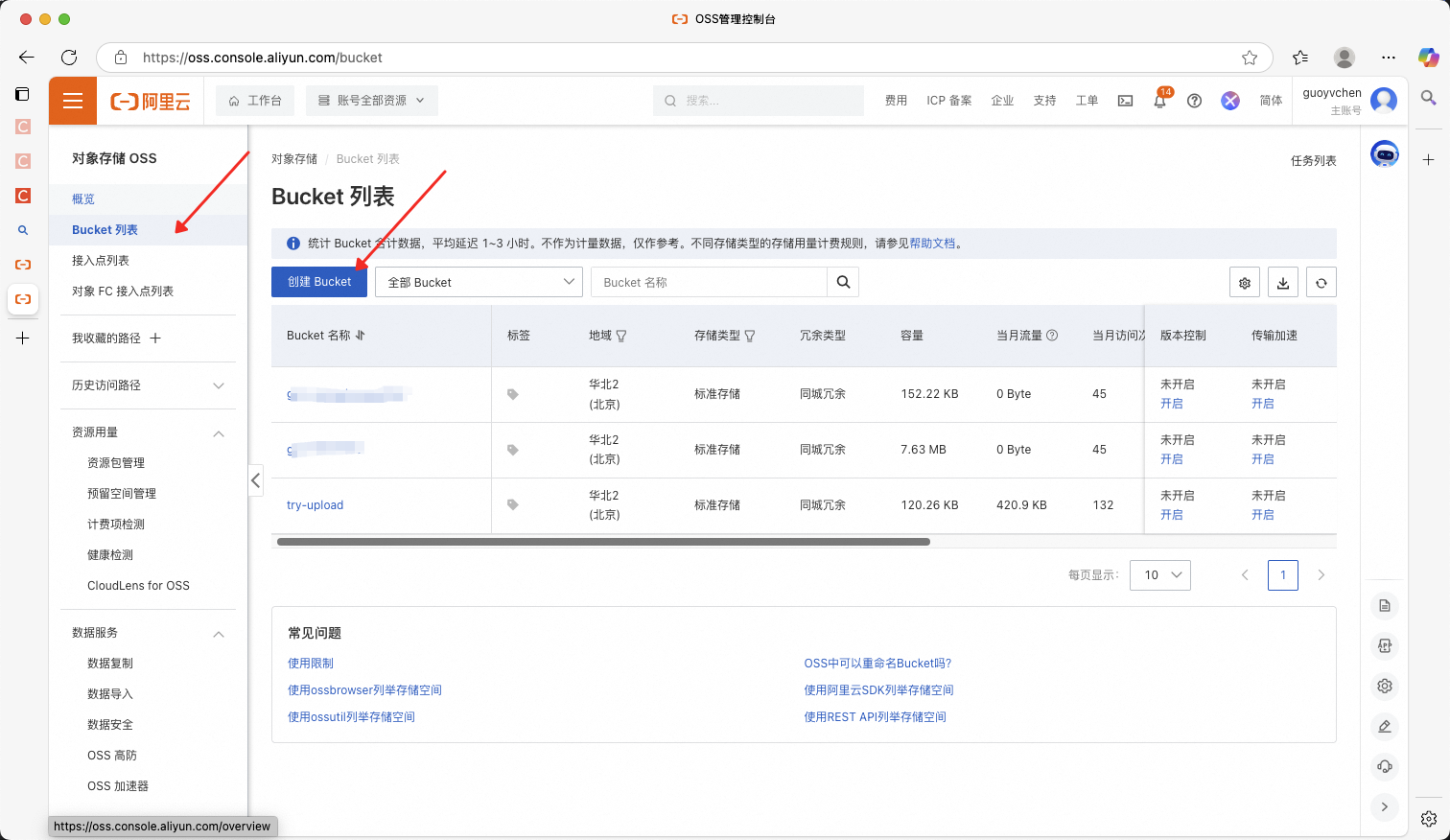Enable transfer acceleration for the try-upload bucket

point(1264,514)
